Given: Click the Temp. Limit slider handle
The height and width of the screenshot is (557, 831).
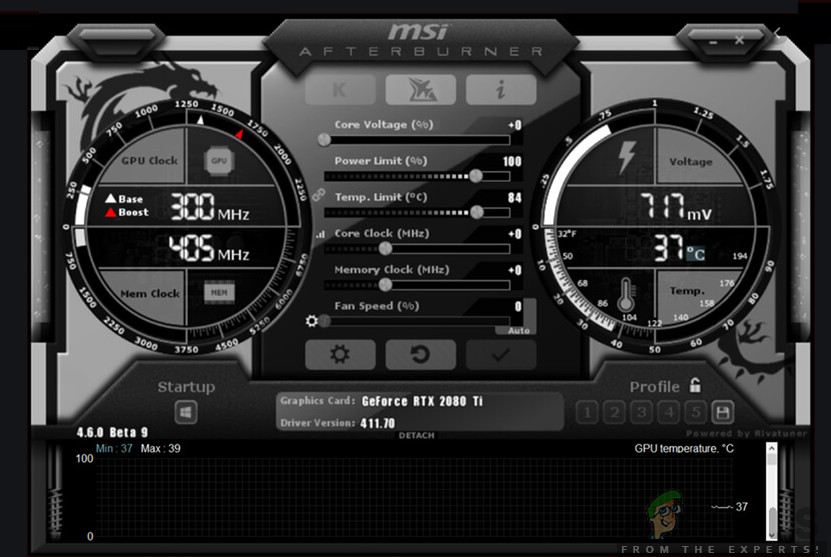Looking at the screenshot, I should tap(477, 212).
